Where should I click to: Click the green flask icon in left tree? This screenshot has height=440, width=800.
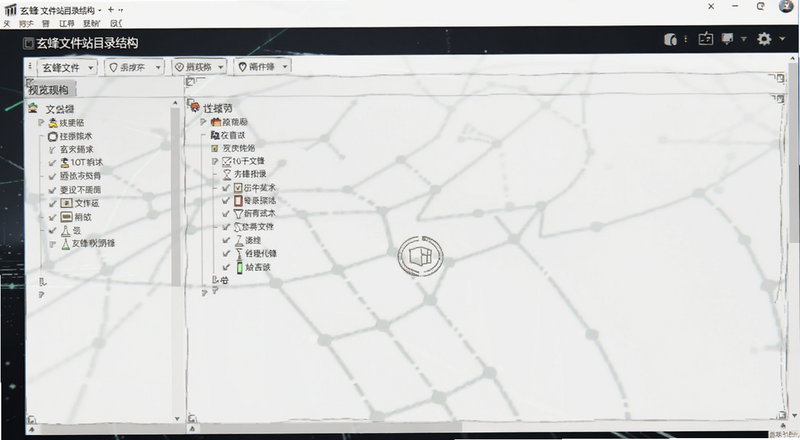pos(65,243)
